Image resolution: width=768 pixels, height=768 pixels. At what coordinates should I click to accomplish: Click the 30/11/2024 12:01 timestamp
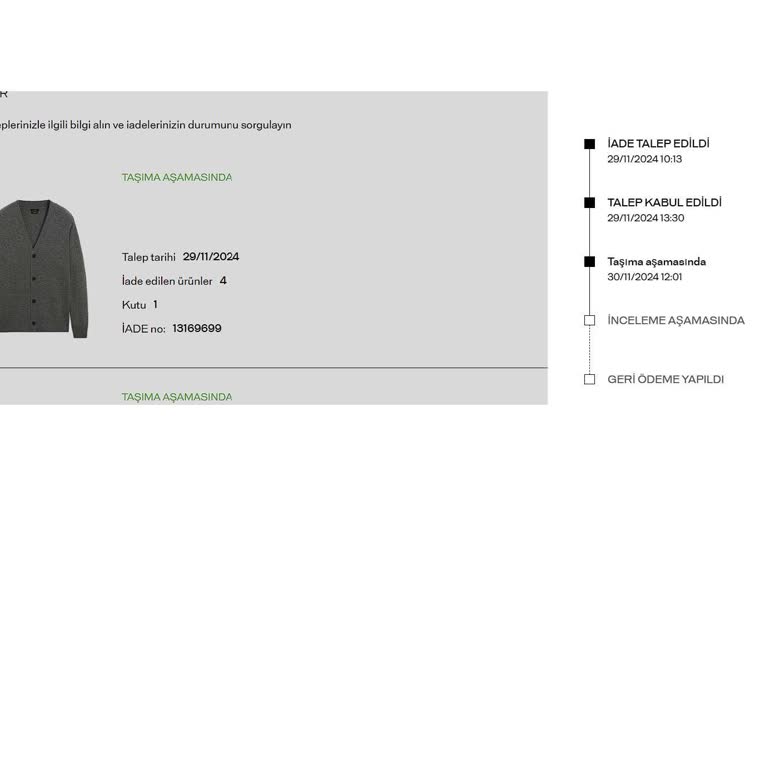(x=645, y=277)
